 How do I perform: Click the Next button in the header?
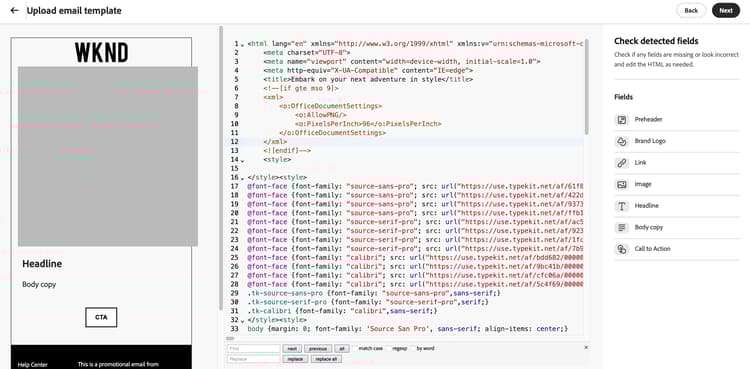(726, 11)
